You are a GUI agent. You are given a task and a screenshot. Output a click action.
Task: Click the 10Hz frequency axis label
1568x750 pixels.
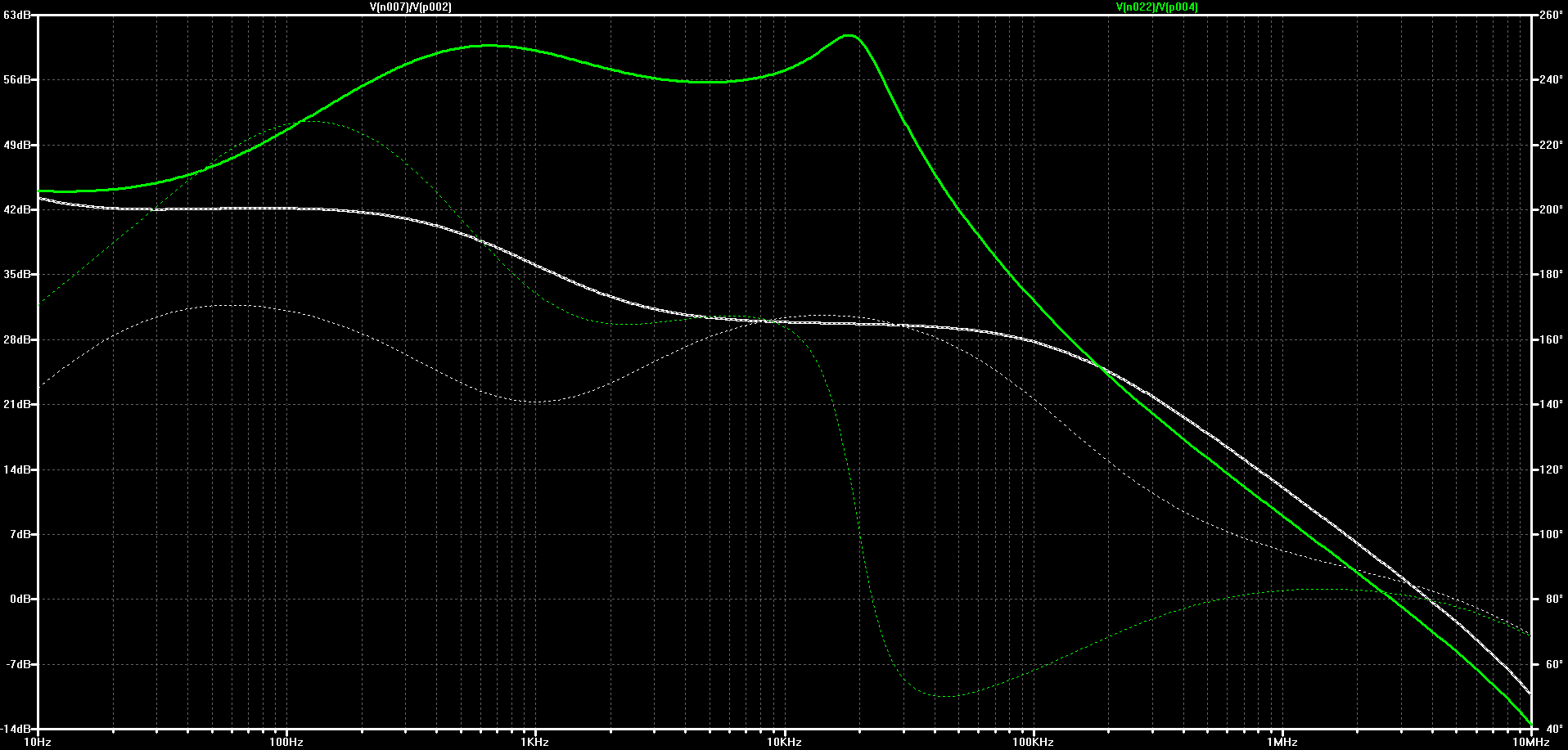pyautogui.click(x=38, y=742)
